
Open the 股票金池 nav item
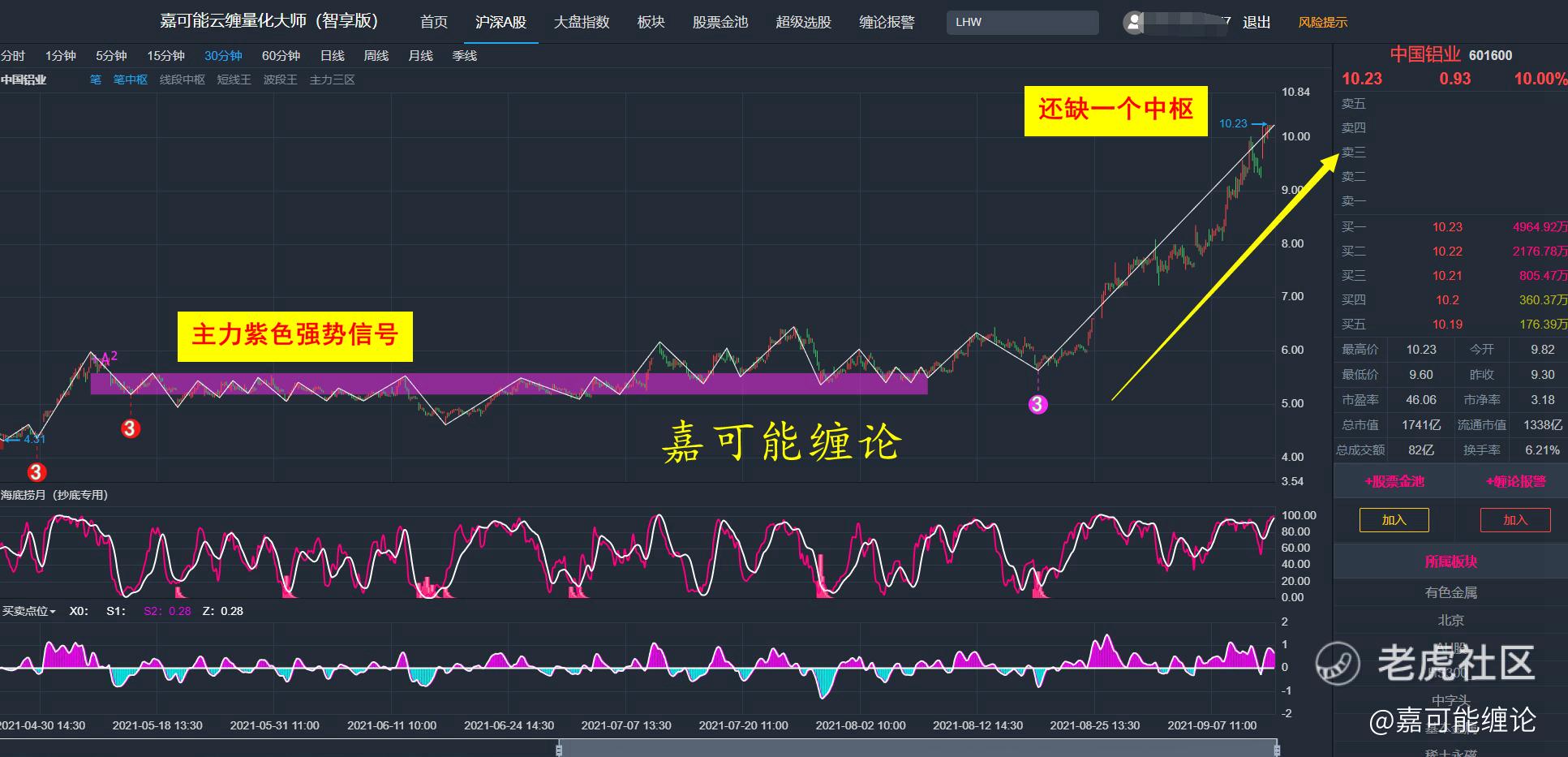coord(720,22)
